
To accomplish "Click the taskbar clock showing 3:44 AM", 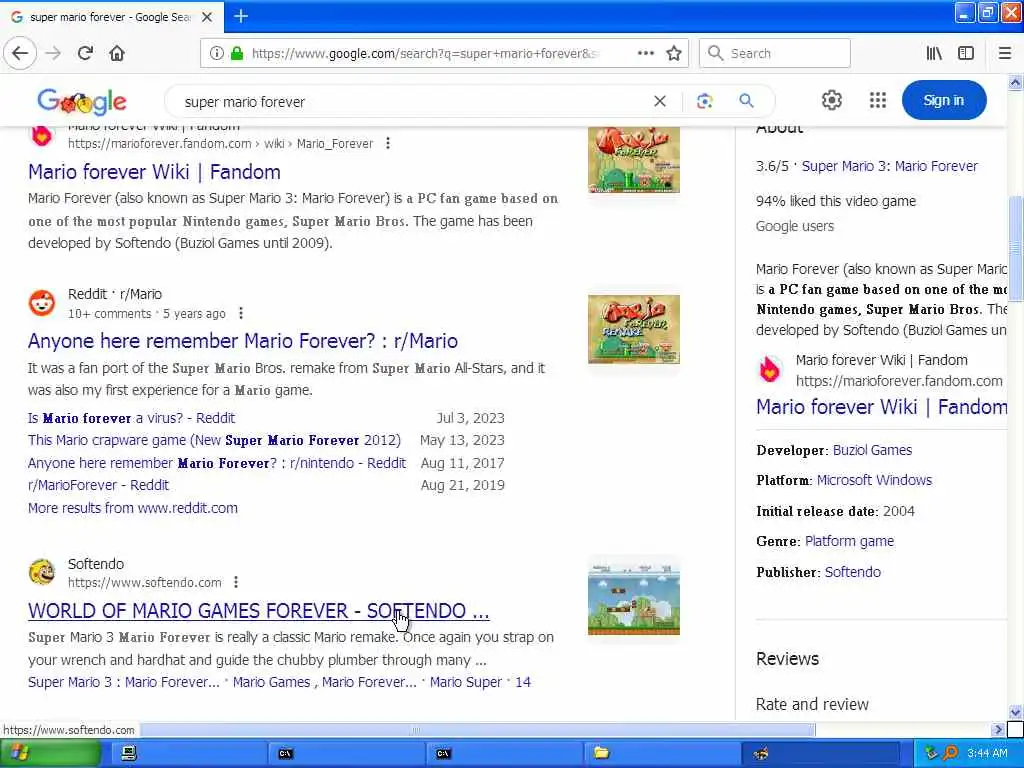I will (x=987, y=753).
